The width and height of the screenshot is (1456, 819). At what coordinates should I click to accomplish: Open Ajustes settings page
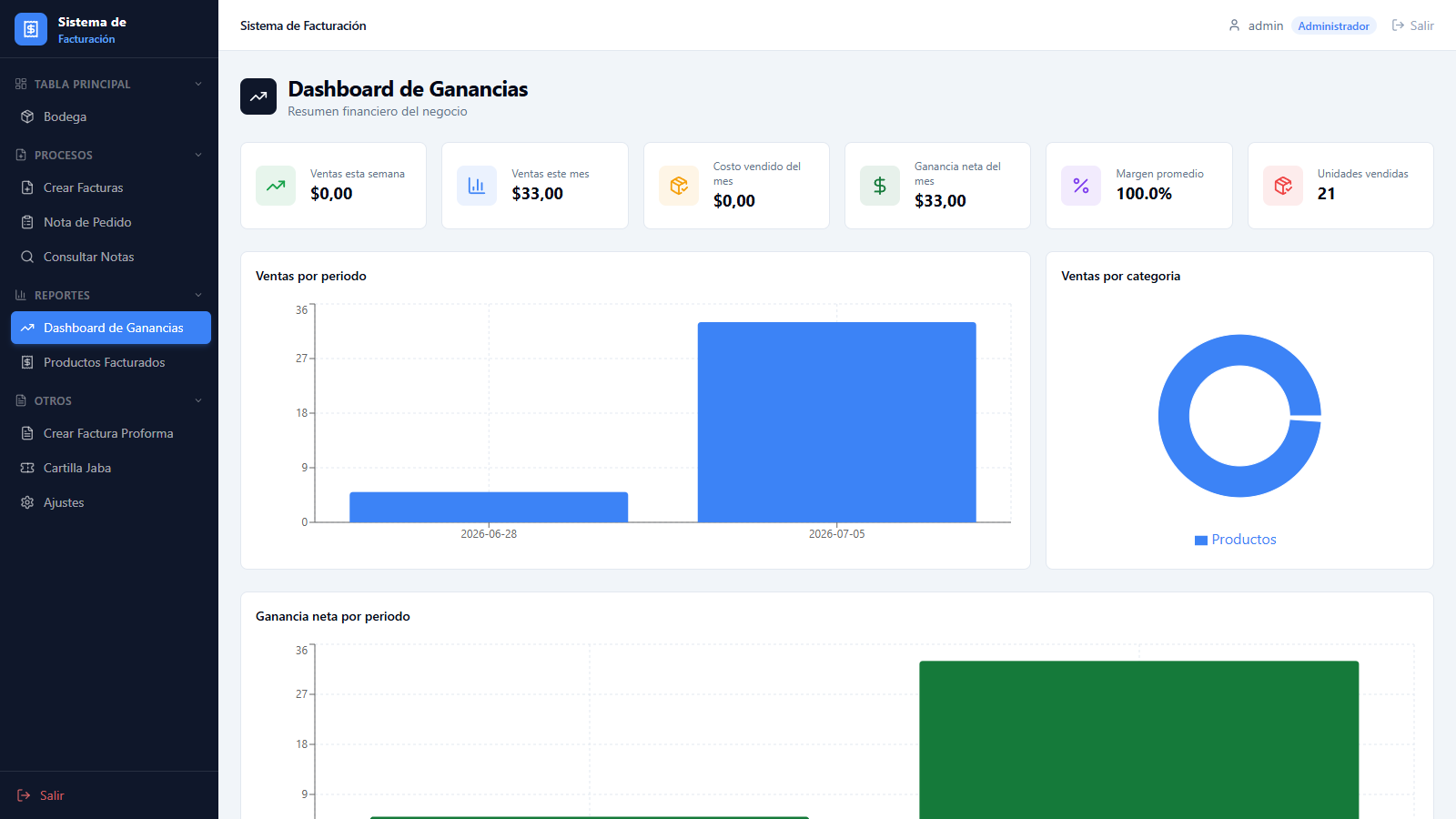(x=111, y=502)
